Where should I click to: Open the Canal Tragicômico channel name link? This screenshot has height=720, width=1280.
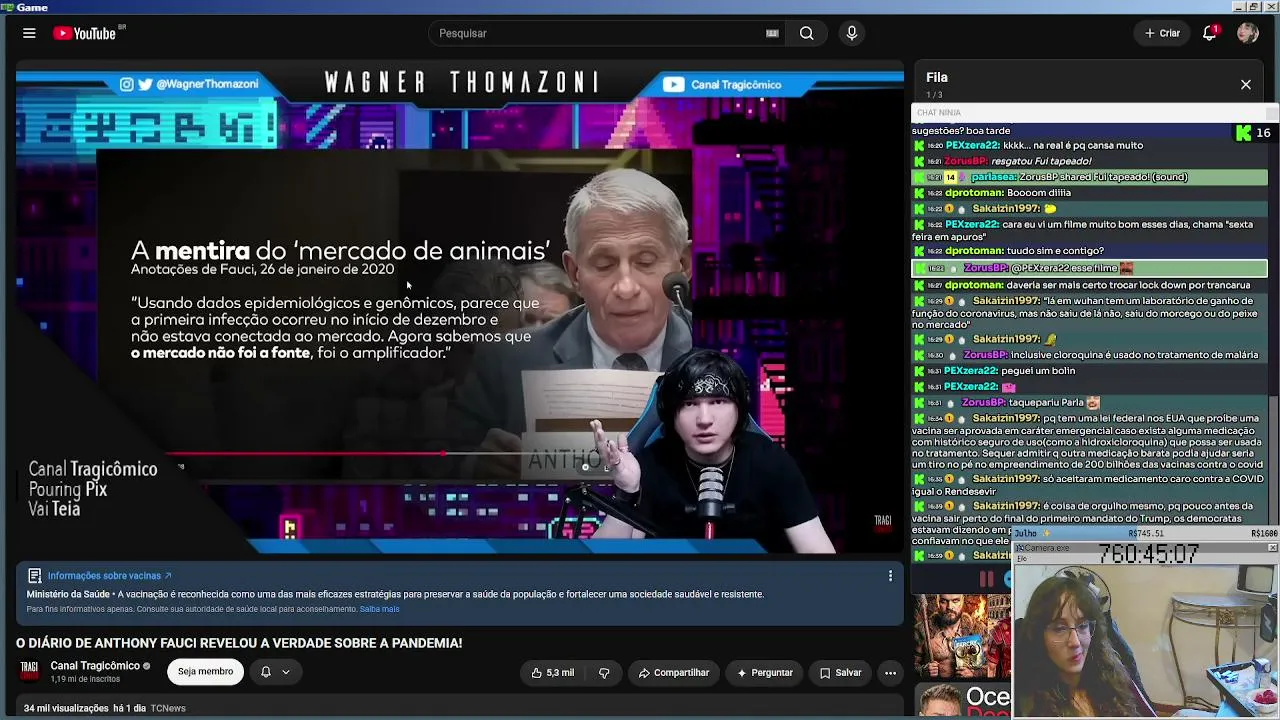click(x=95, y=666)
